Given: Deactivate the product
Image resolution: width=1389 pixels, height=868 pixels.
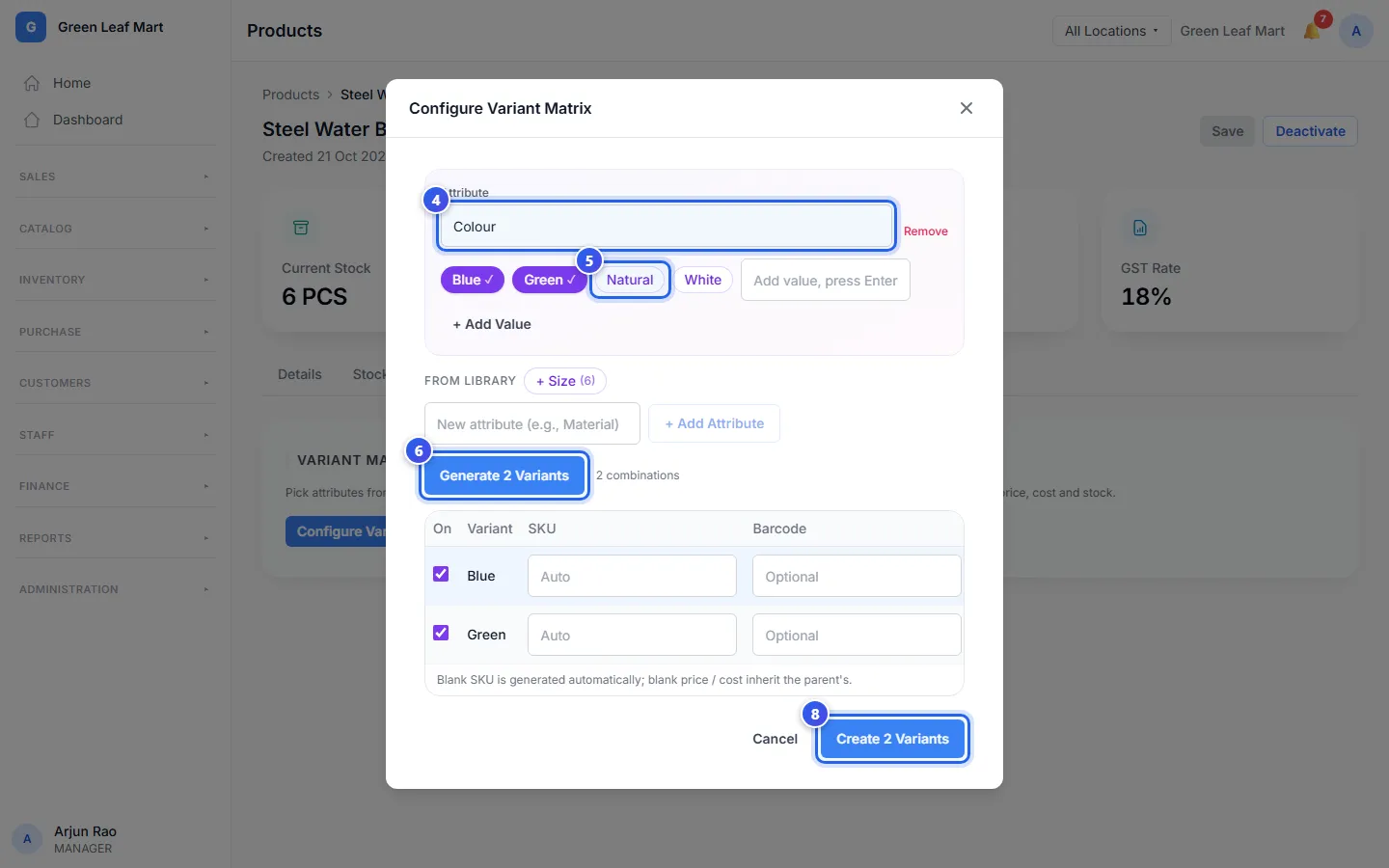Looking at the screenshot, I should 1310,131.
